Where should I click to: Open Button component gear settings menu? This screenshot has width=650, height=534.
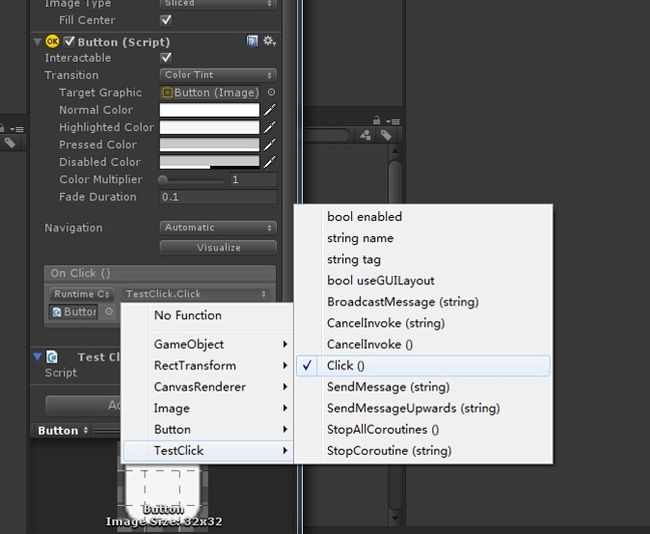pos(269,41)
